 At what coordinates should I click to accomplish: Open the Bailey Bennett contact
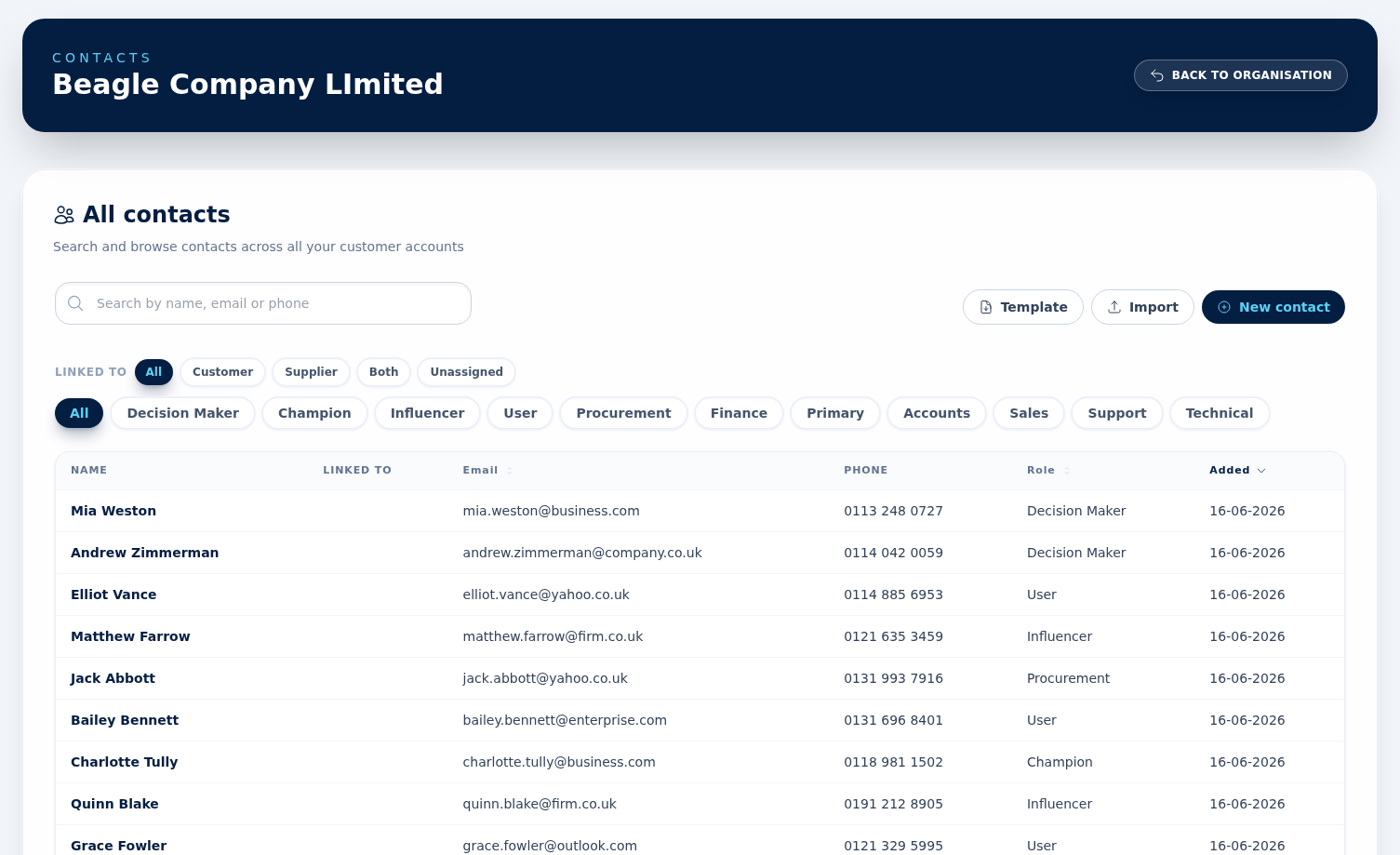(x=125, y=720)
